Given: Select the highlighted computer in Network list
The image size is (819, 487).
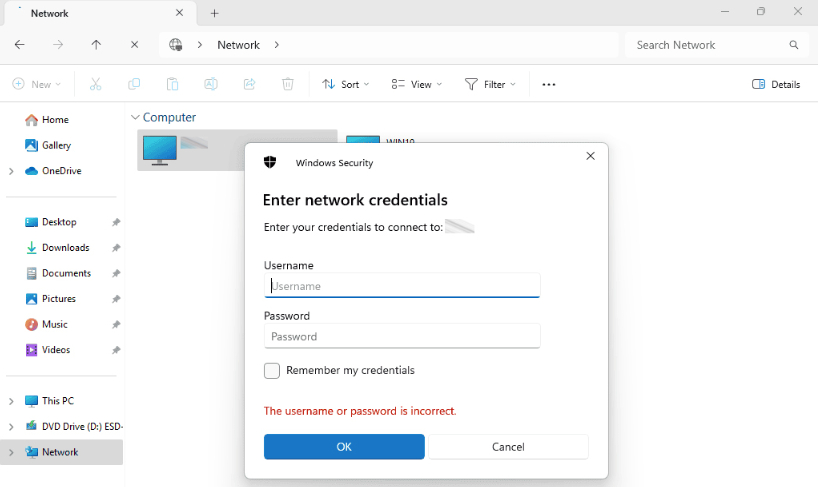Looking at the screenshot, I should click(191, 150).
